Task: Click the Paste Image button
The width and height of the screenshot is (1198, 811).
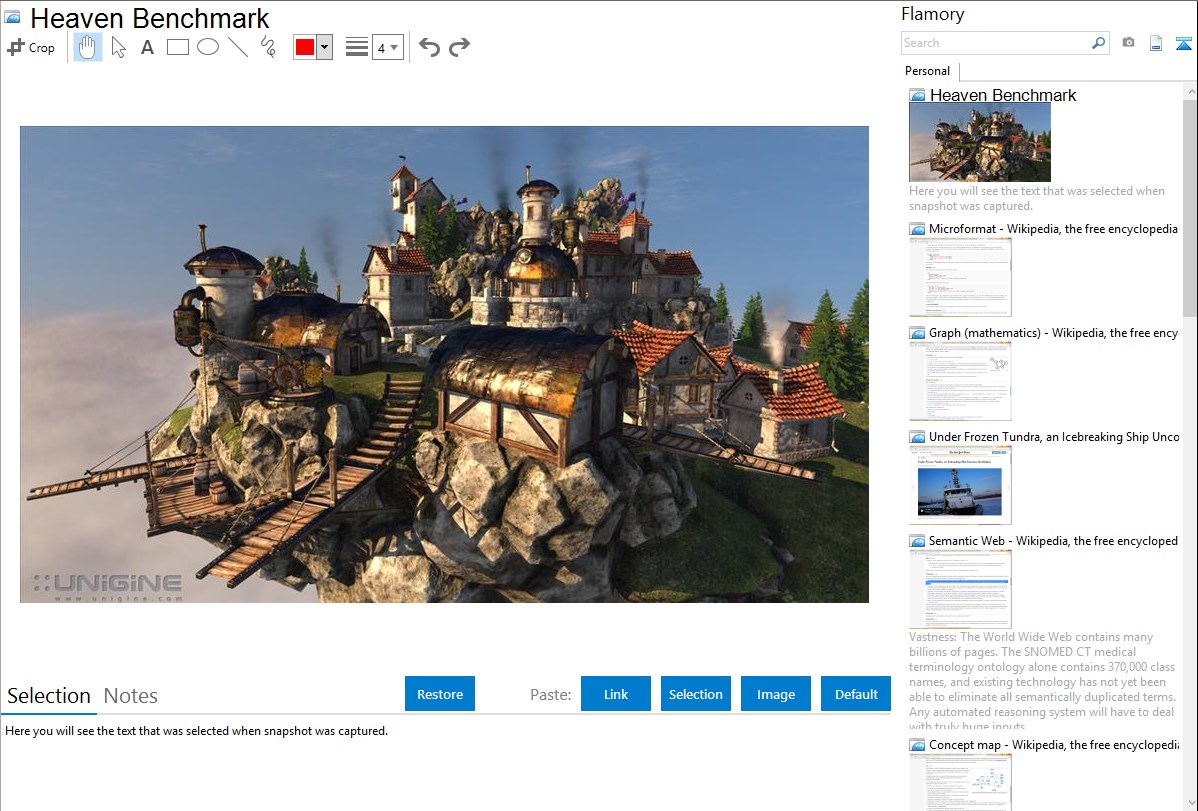Action: 775,694
